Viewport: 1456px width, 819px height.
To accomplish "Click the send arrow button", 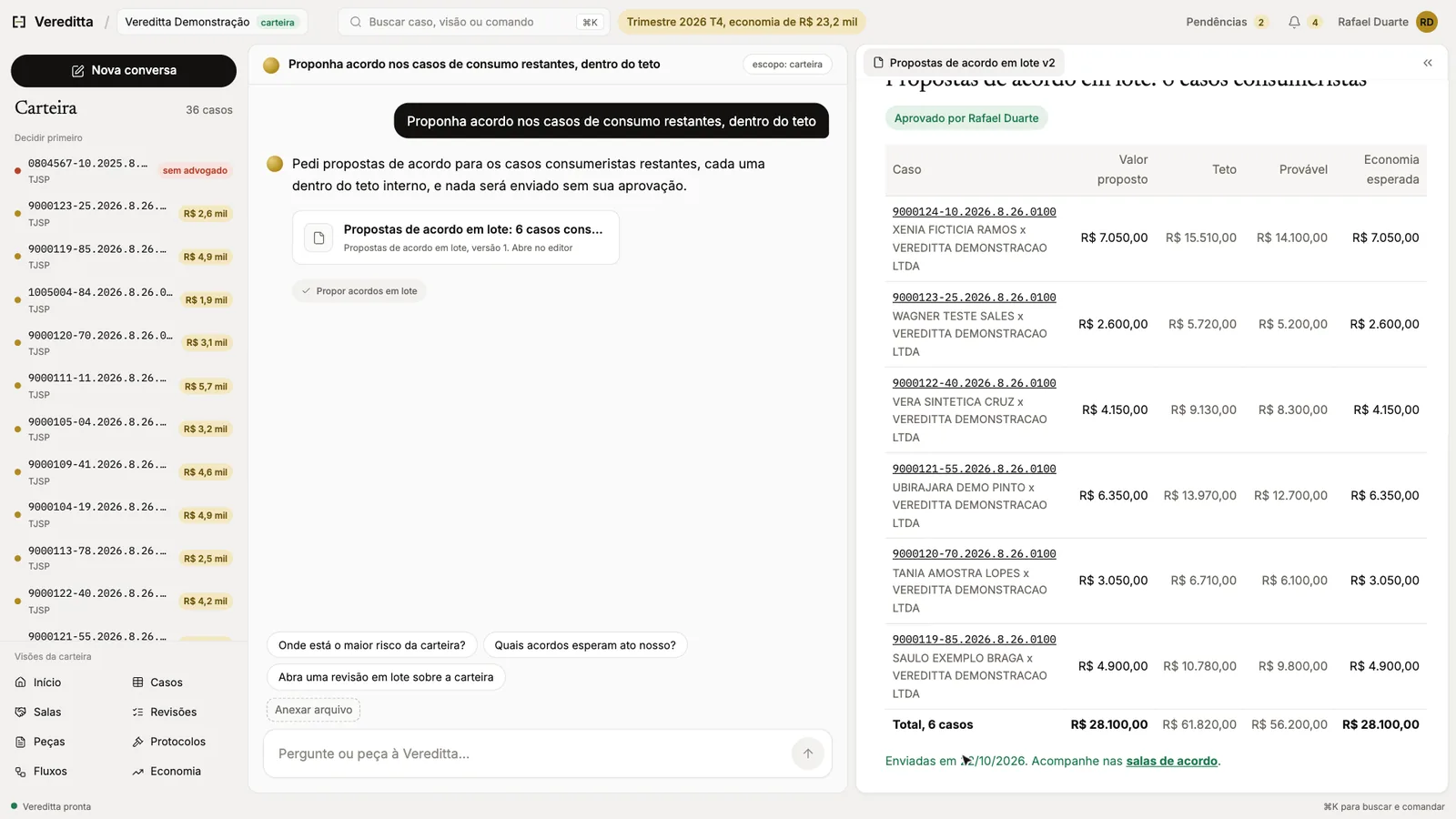I will click(808, 753).
